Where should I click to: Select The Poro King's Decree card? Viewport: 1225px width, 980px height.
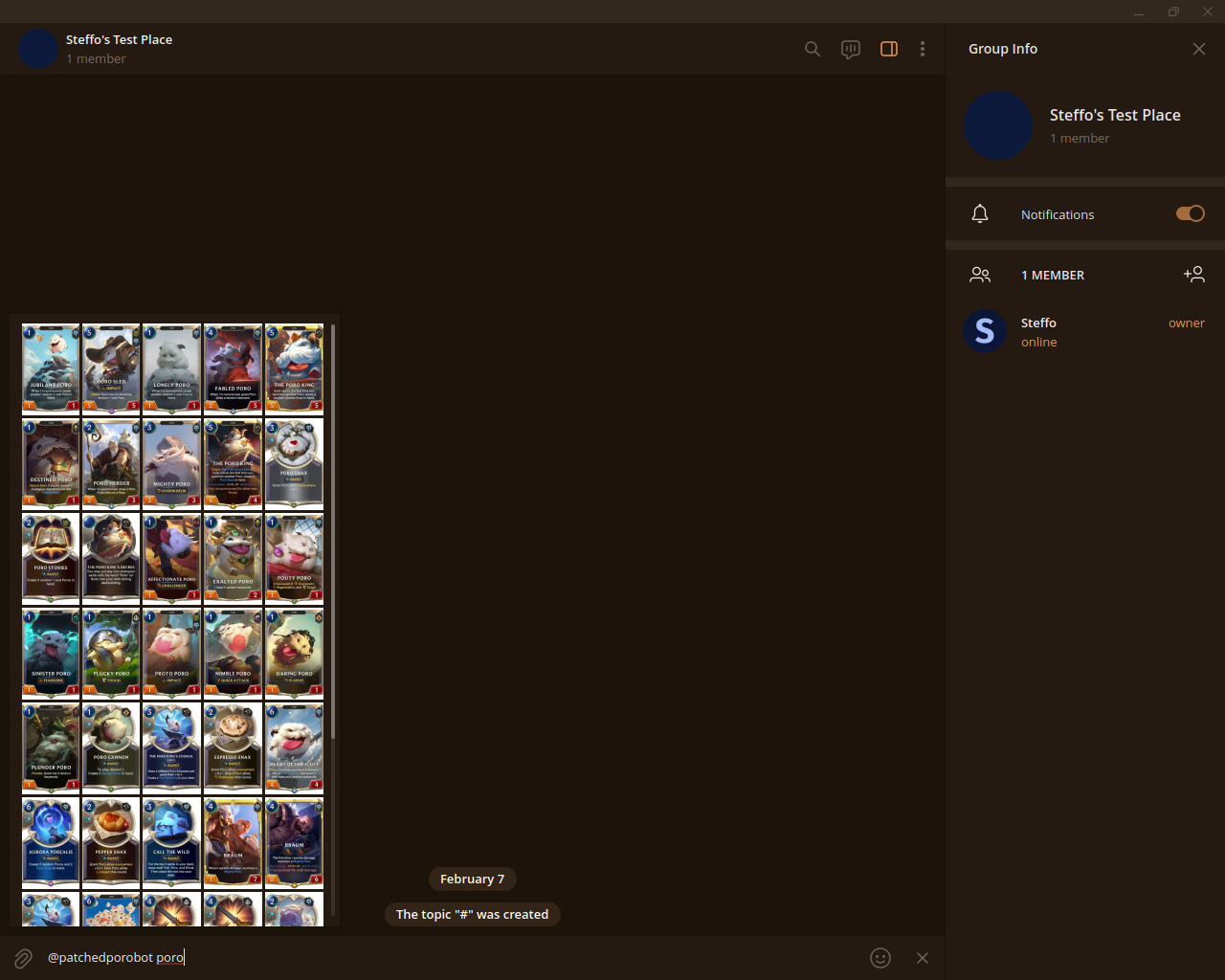[111, 558]
